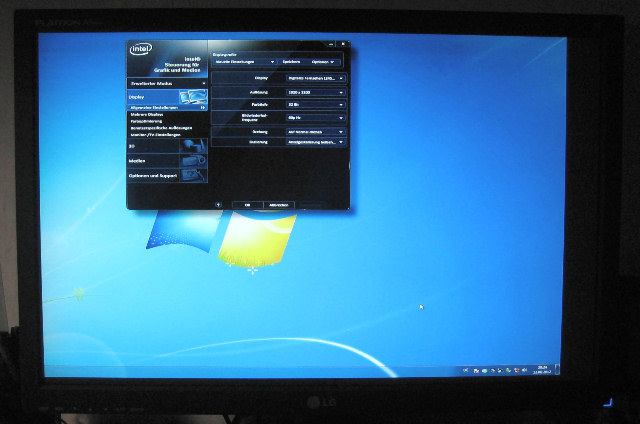Show hidden tray icons arrow
The image size is (640, 424).
coord(465,370)
